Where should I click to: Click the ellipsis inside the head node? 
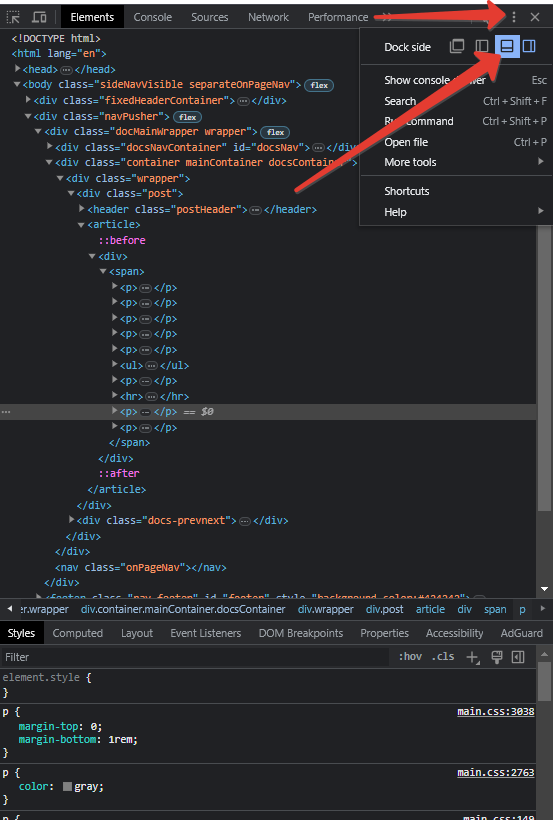66,70
